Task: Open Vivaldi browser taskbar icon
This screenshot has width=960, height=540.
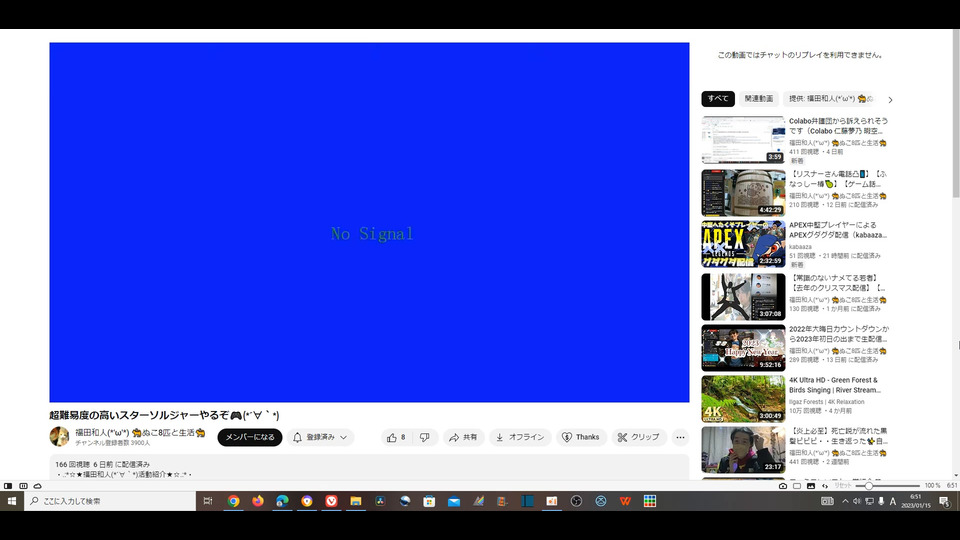Action: 331,501
